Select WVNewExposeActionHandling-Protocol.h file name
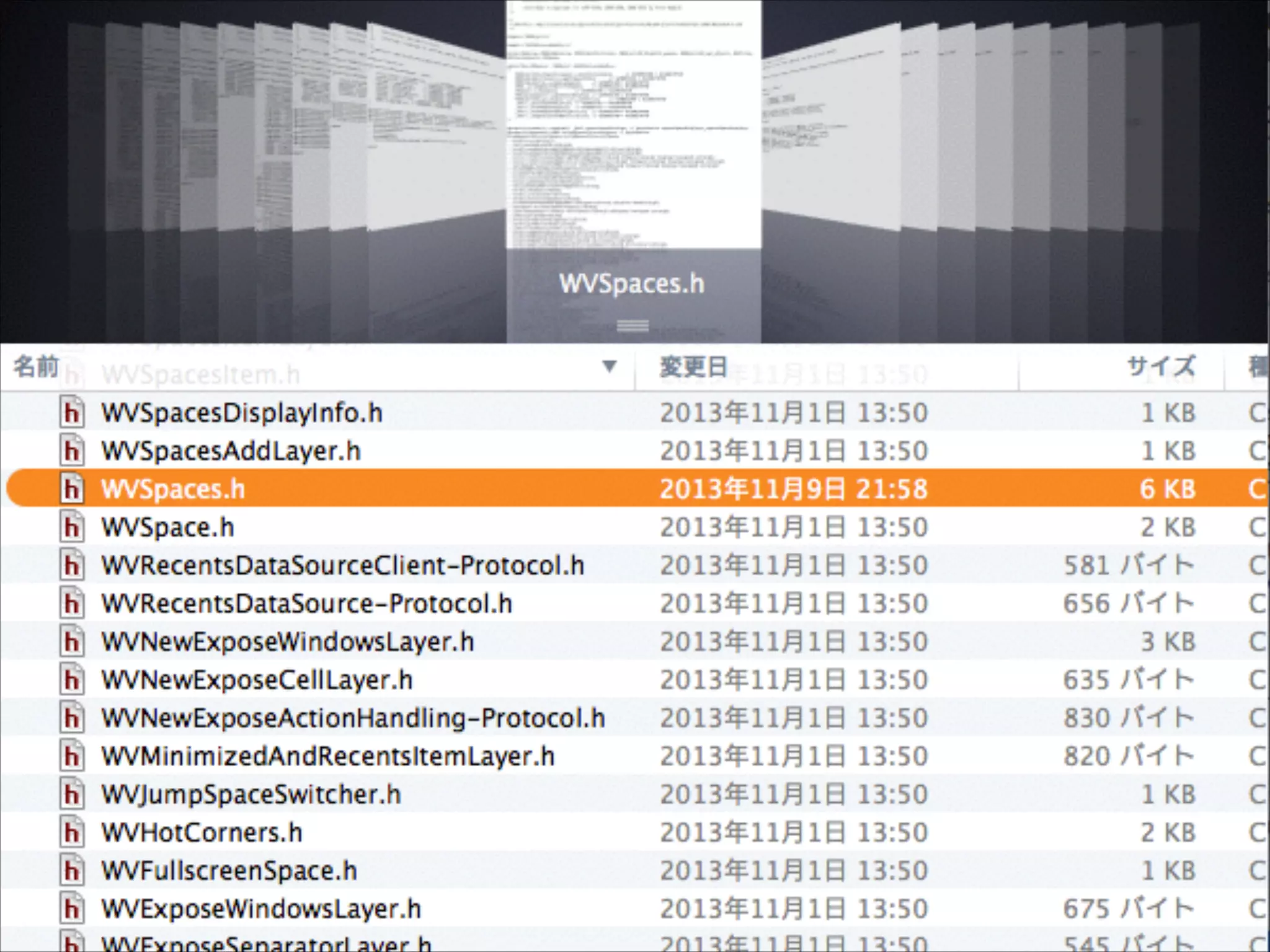1270x952 pixels. point(353,718)
